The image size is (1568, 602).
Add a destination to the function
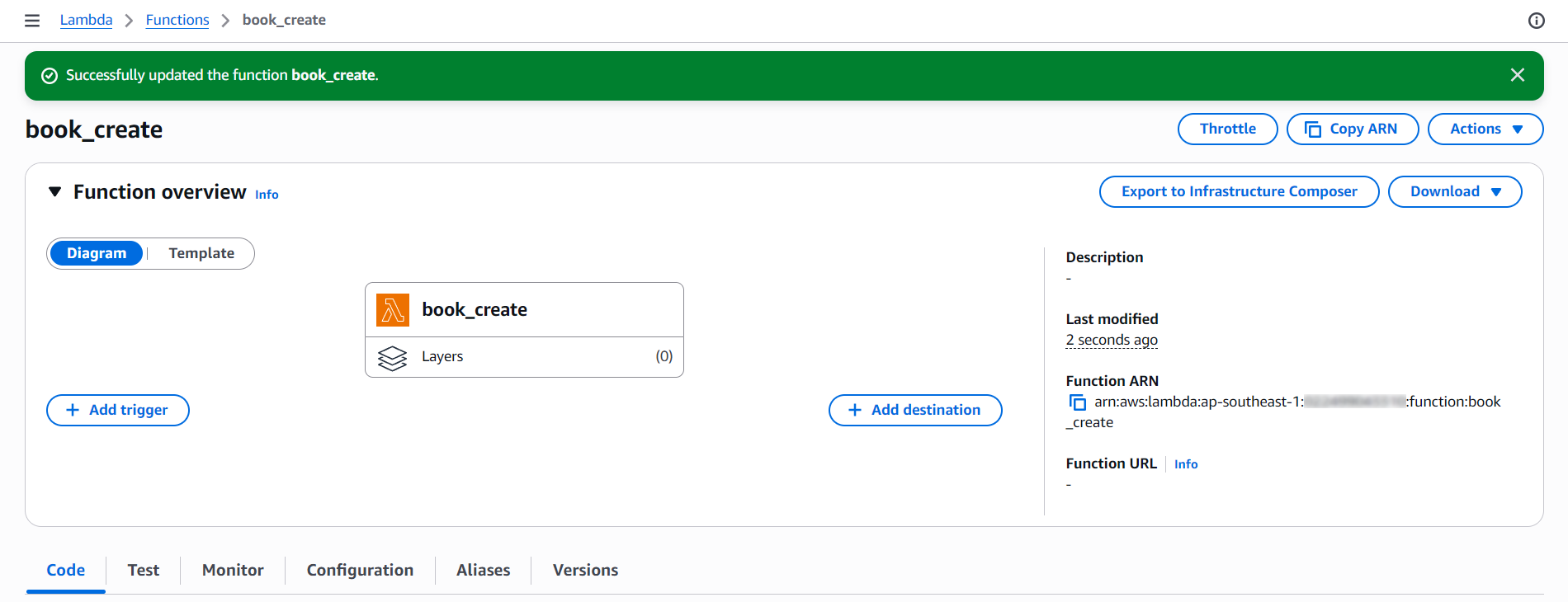click(x=915, y=410)
